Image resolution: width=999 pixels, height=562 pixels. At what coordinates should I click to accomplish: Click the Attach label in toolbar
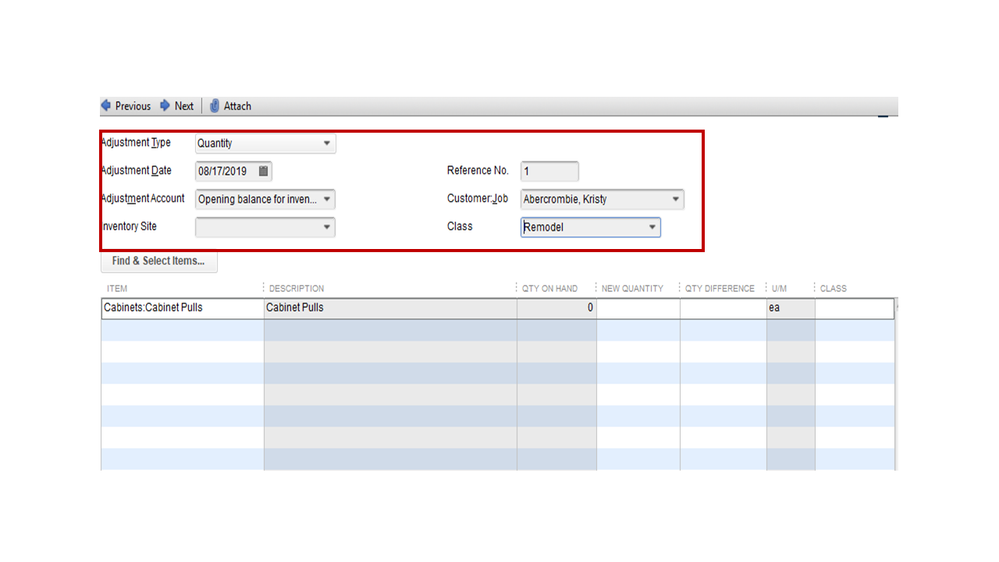pos(237,106)
